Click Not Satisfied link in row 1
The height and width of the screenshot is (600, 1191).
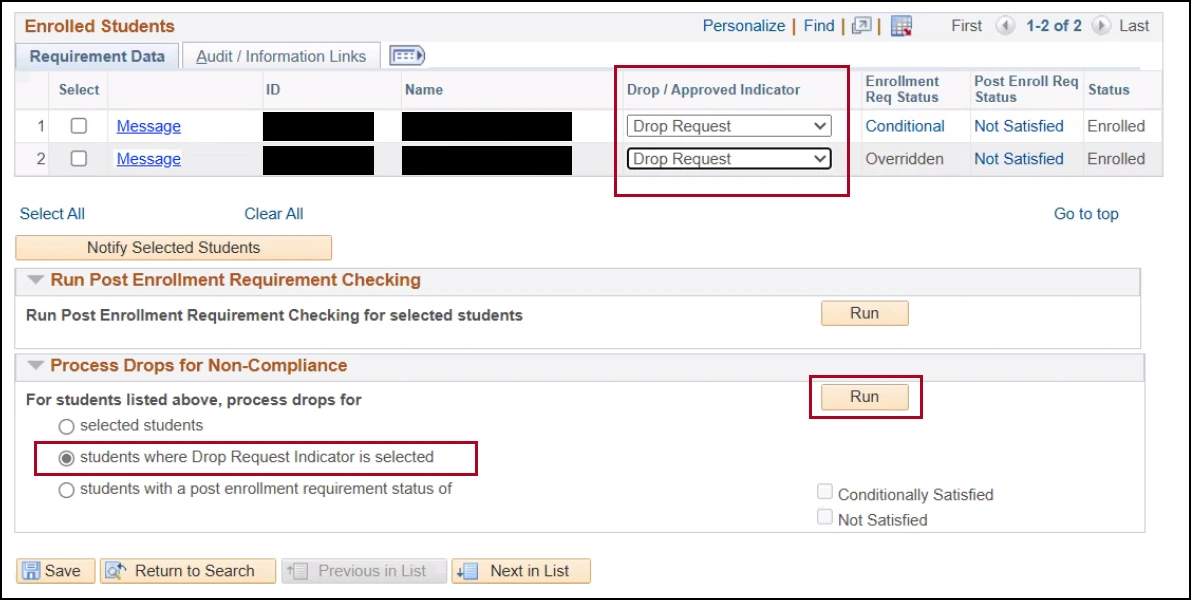[x=1019, y=126]
